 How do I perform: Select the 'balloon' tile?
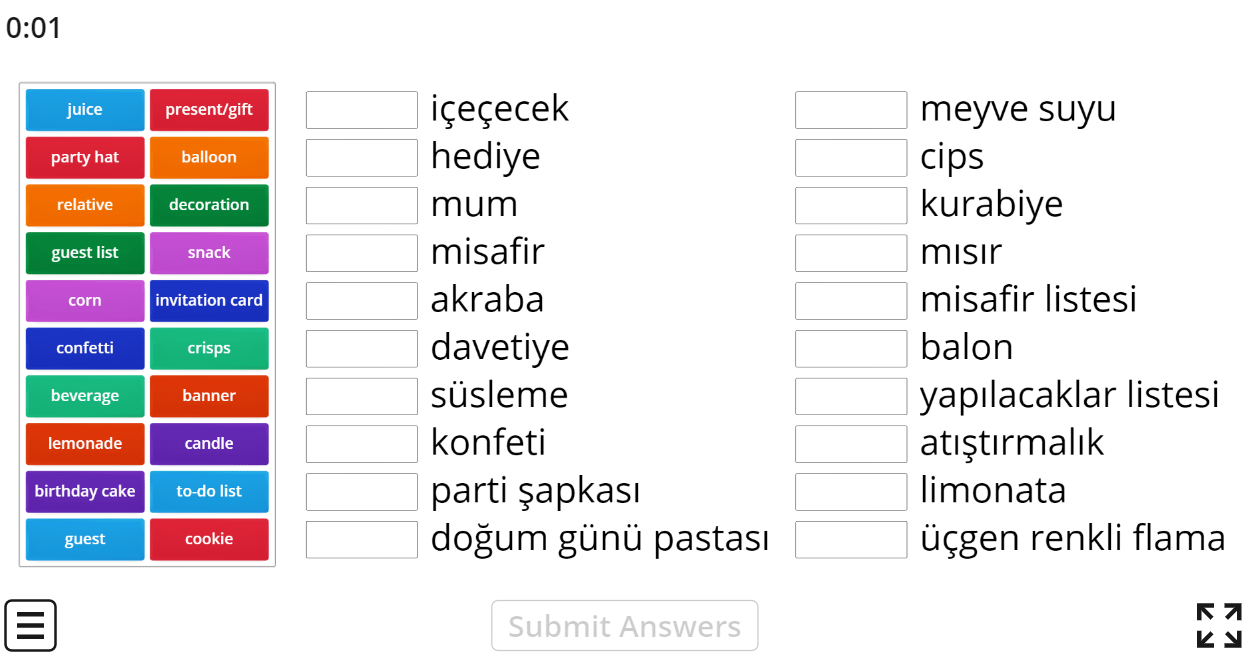(x=209, y=157)
